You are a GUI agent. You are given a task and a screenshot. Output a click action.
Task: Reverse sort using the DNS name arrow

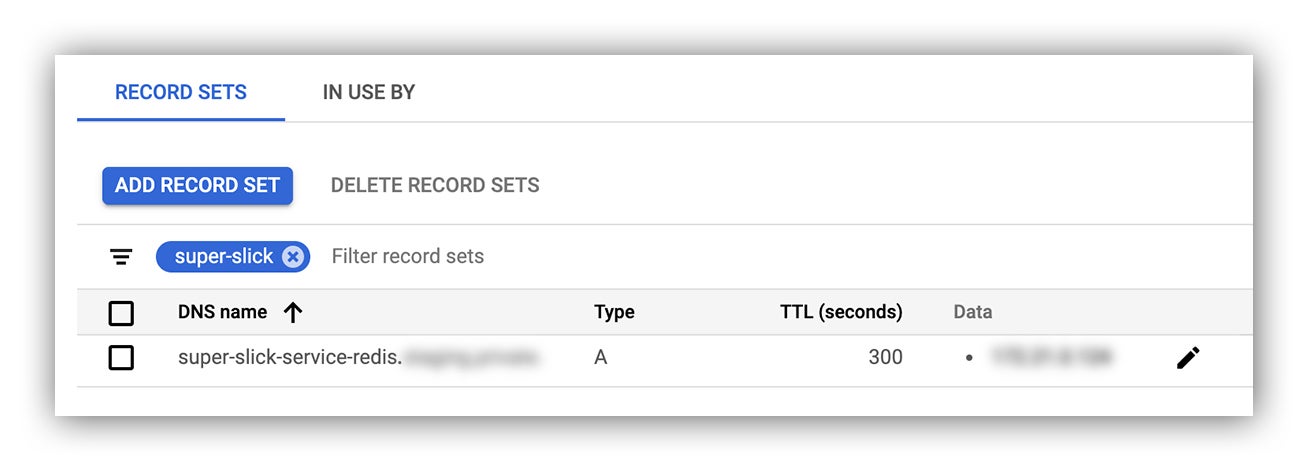[x=292, y=313]
